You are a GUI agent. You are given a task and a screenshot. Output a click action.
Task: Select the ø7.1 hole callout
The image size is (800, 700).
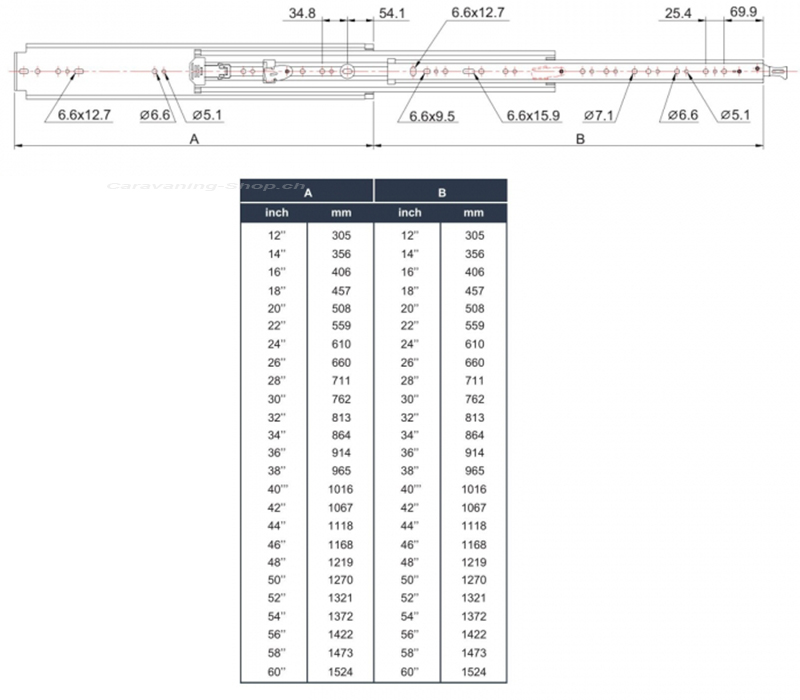[598, 116]
